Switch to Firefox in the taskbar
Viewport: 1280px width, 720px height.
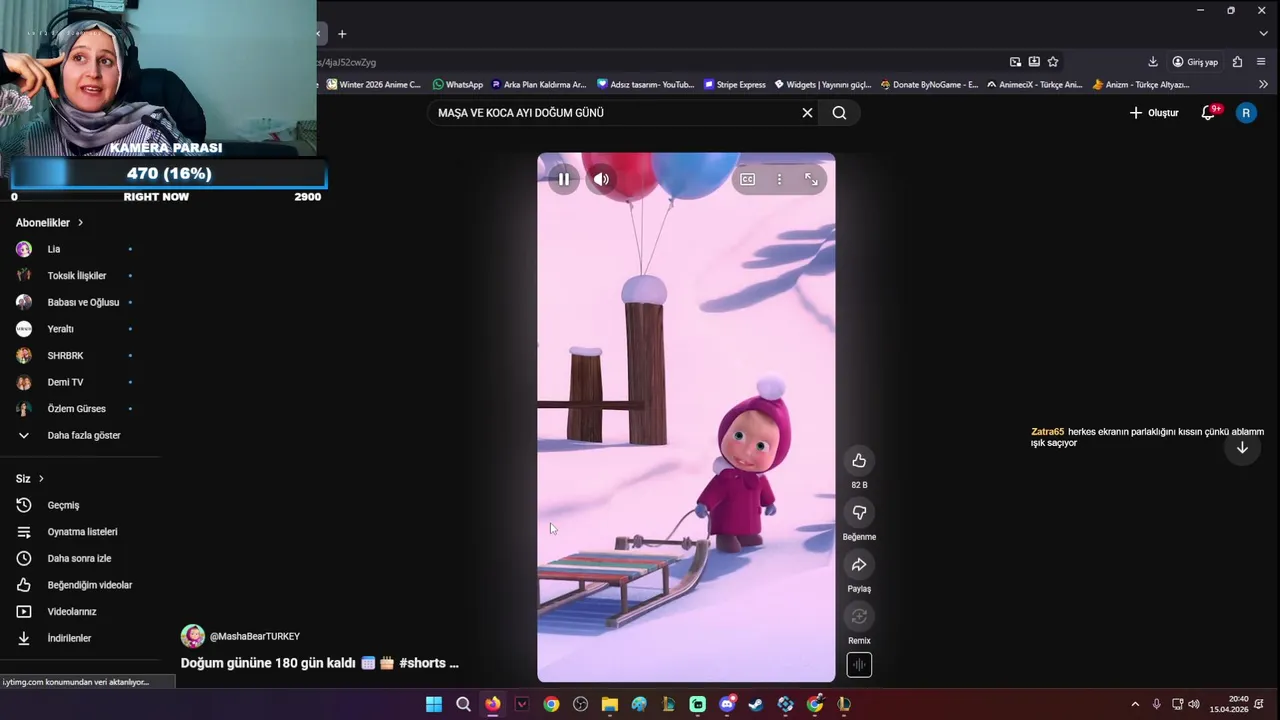[492, 704]
